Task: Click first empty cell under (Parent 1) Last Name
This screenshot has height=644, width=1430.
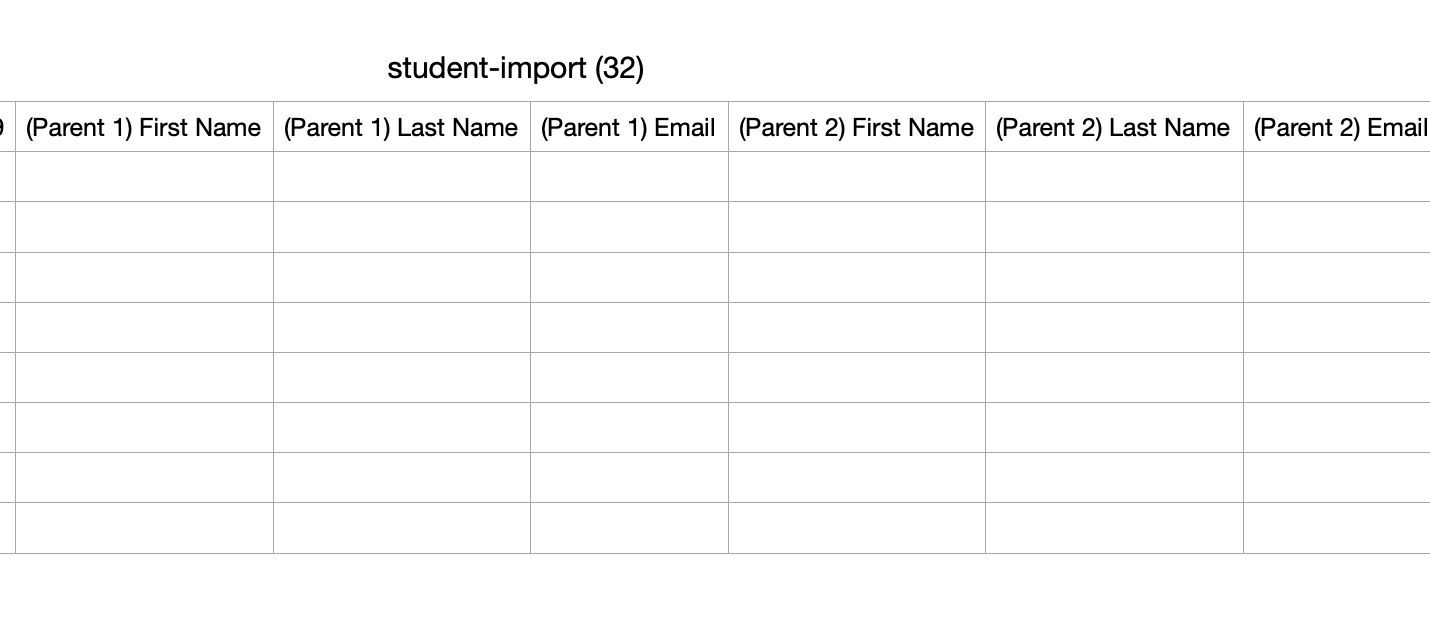Action: pyautogui.click(x=402, y=177)
